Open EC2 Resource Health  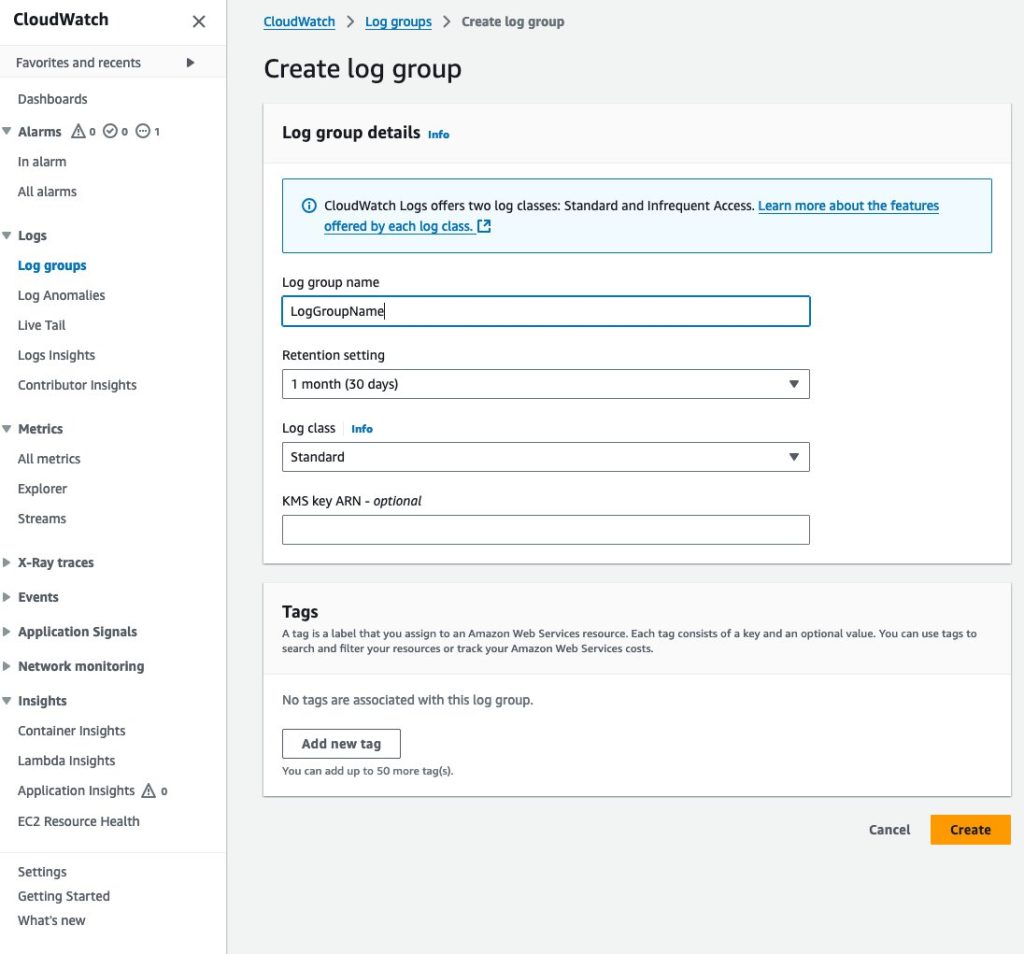coord(78,821)
